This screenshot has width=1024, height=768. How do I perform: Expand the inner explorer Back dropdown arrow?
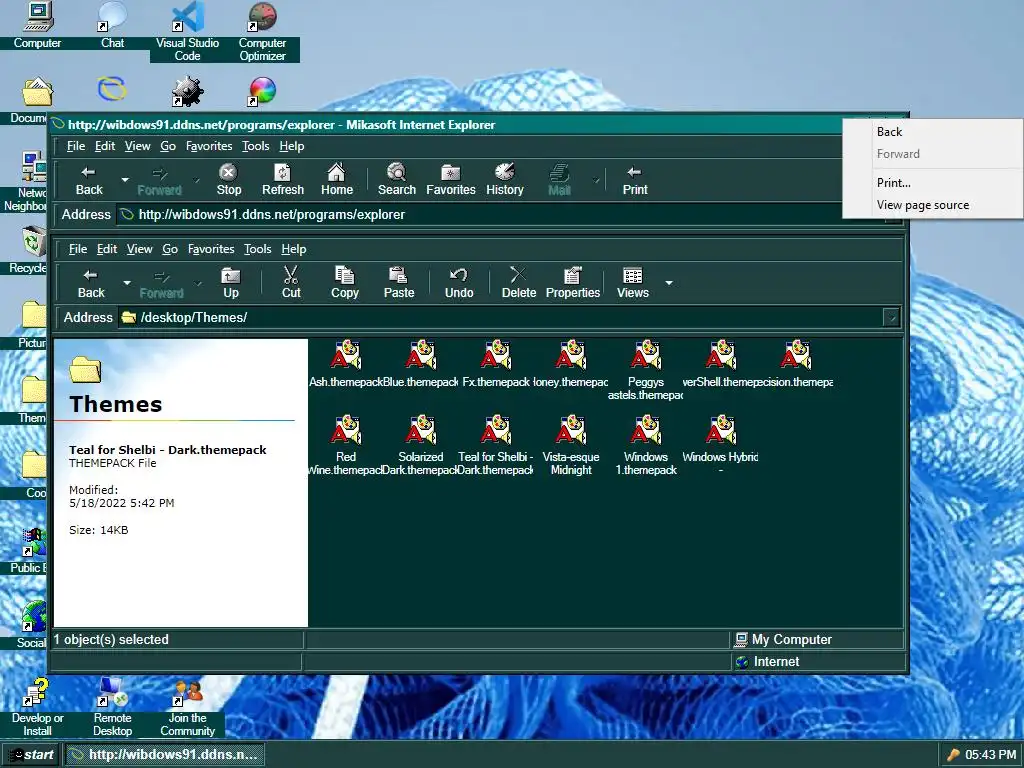click(127, 283)
